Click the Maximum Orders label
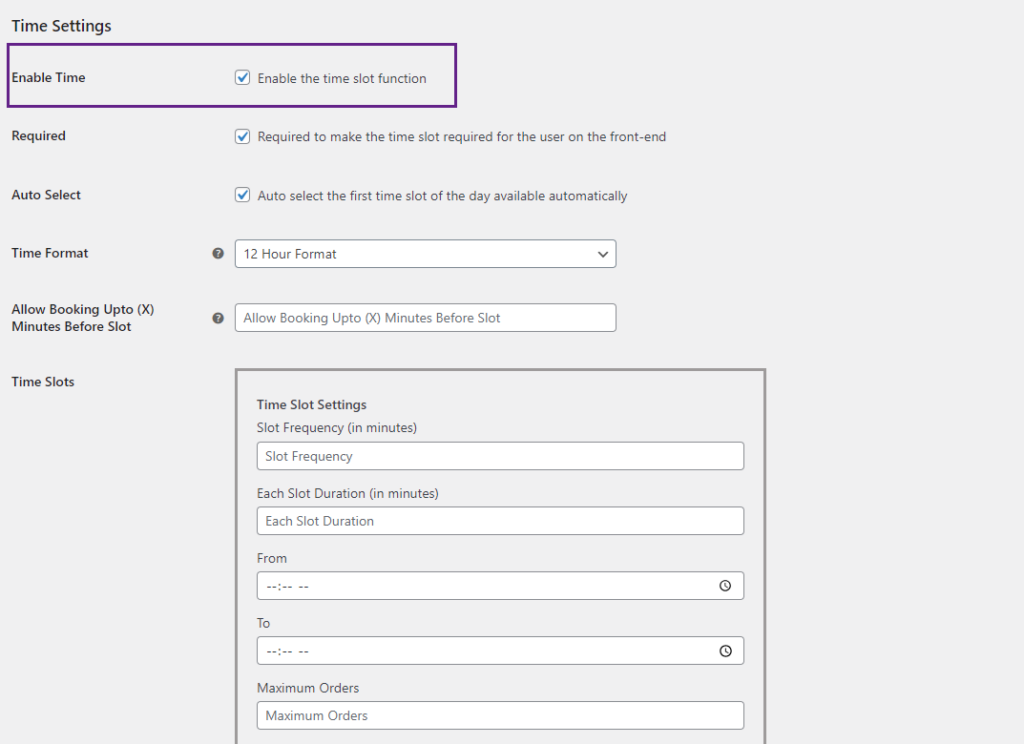Viewport: 1024px width, 744px height. tap(308, 688)
